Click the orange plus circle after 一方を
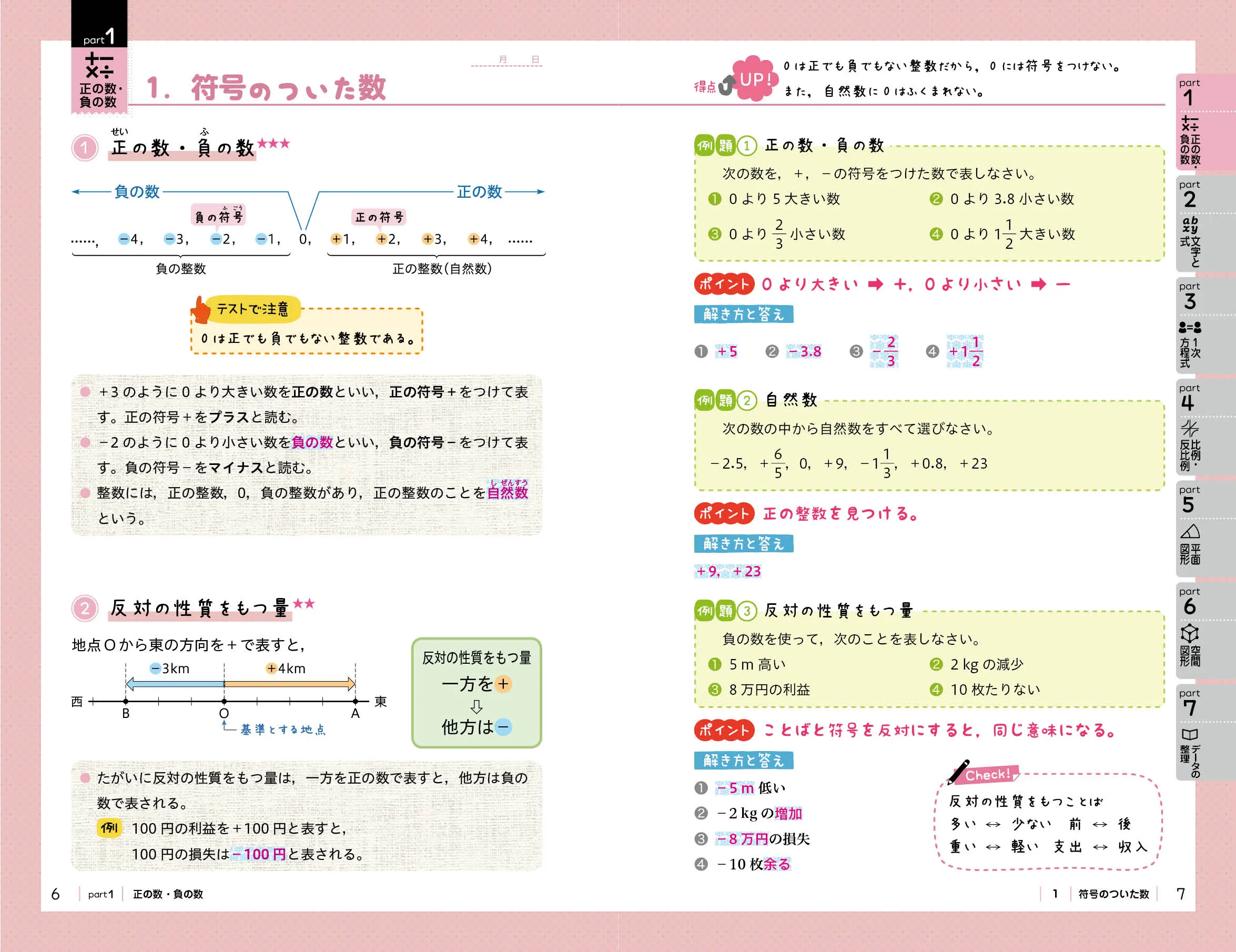 coord(503,684)
